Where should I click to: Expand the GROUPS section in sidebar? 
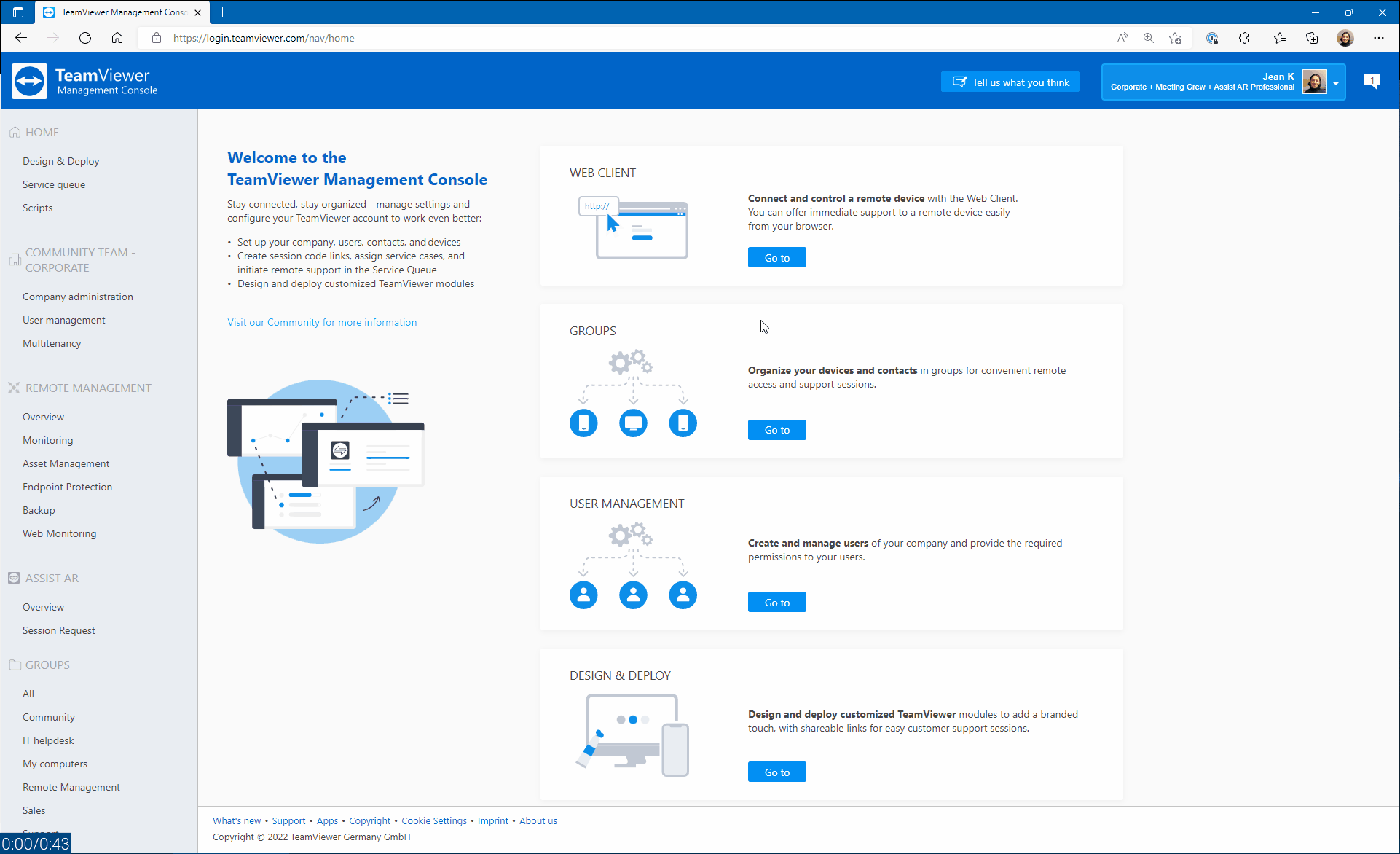pyautogui.click(x=47, y=664)
